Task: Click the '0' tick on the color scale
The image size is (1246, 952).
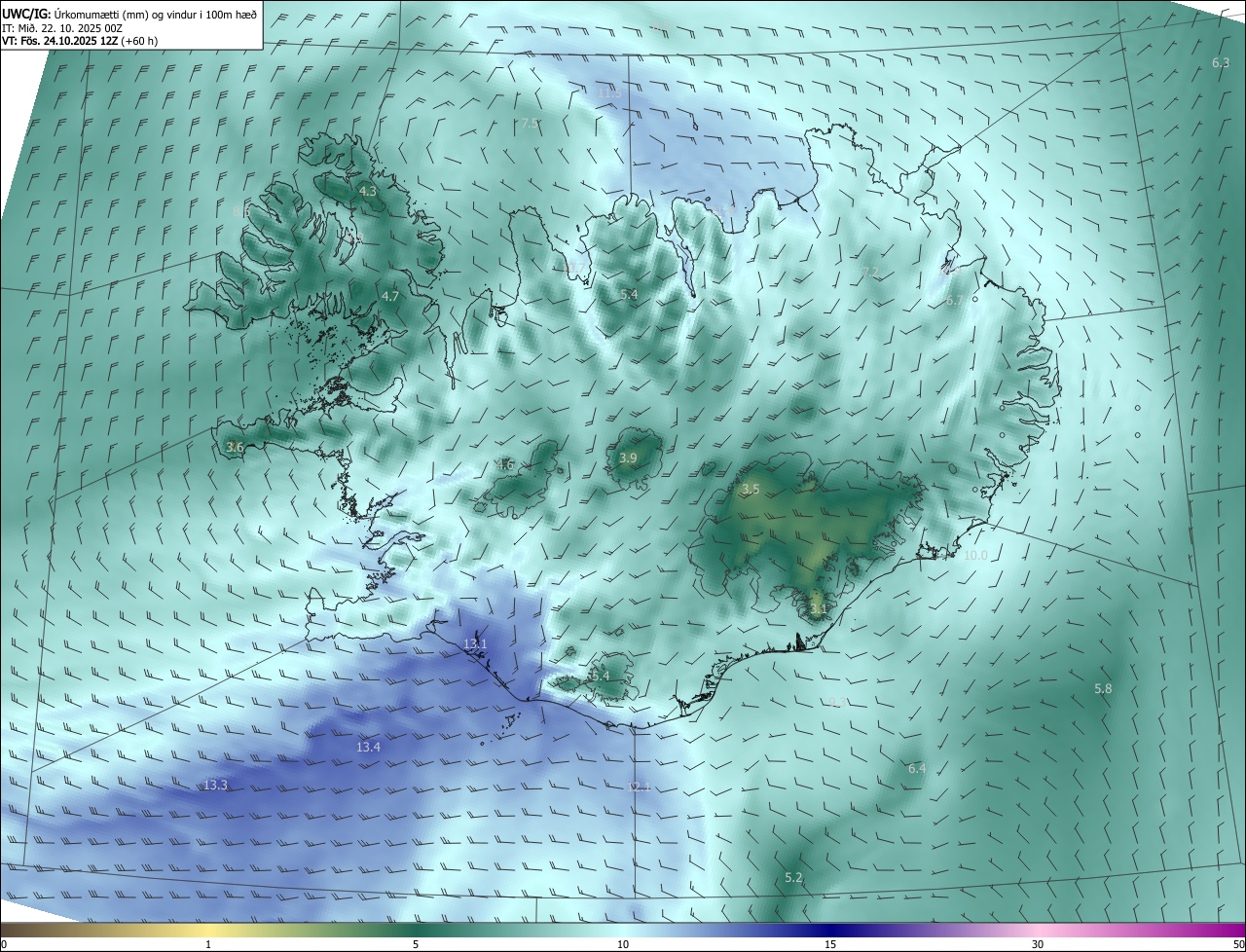Action: (4, 944)
